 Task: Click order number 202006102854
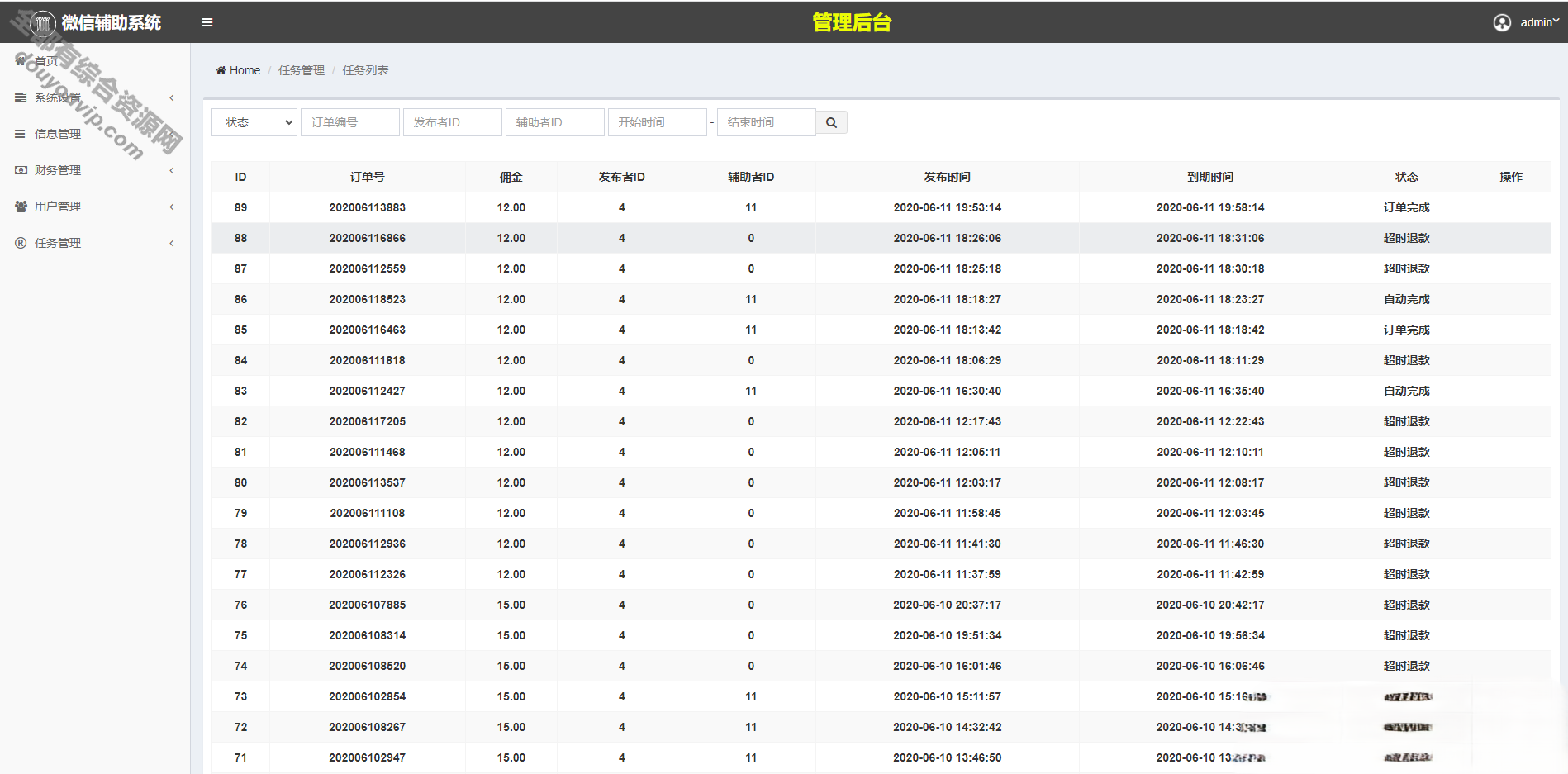click(x=368, y=696)
